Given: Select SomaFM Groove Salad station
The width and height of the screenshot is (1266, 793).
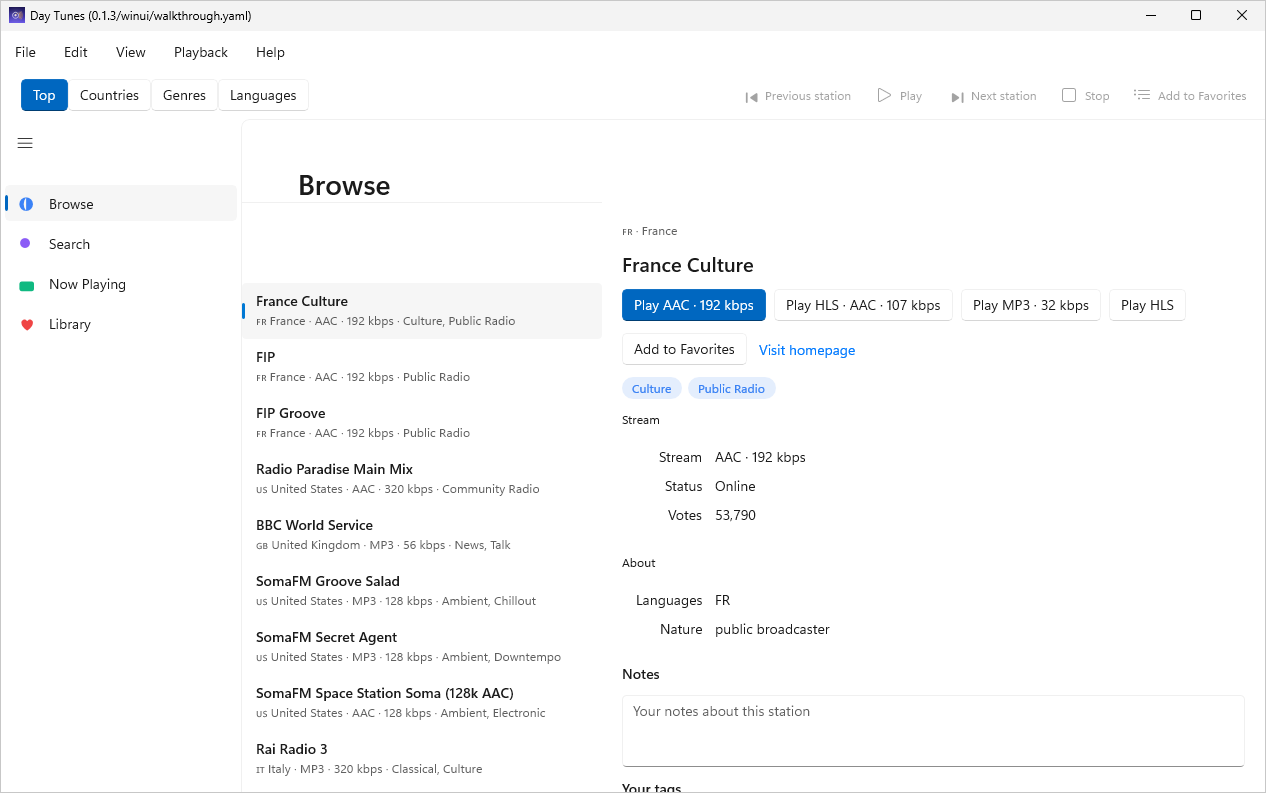Looking at the screenshot, I should point(422,591).
